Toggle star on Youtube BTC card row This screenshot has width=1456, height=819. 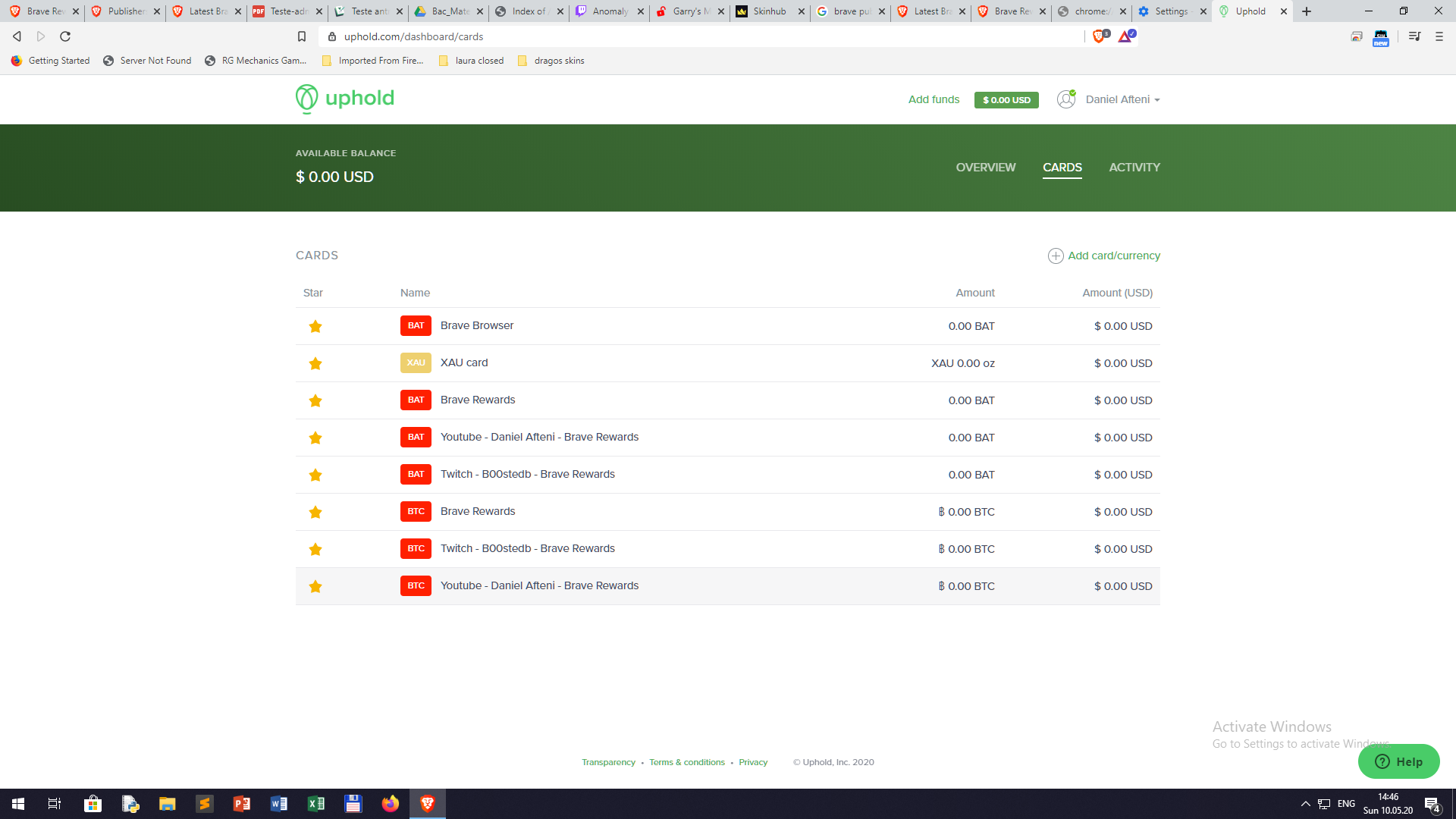(315, 586)
